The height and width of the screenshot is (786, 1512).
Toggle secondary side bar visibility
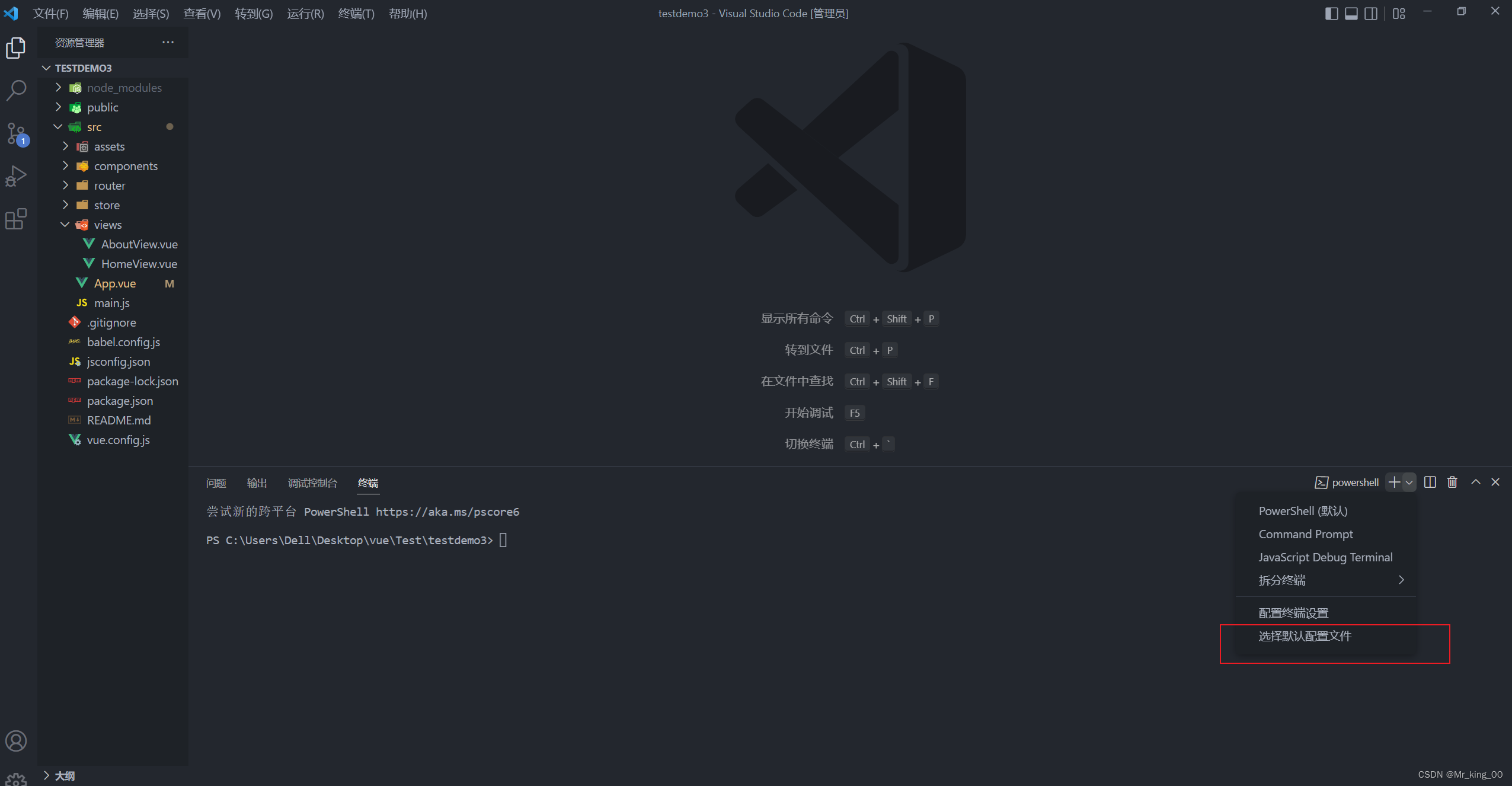pyautogui.click(x=1370, y=13)
